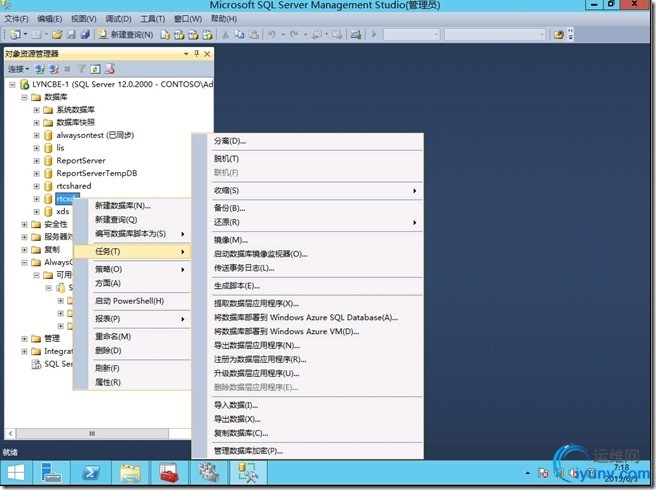Click the Activity Monitor icon in Object Explorer toolbar
Viewport: 656px width, 490px height.
coord(110,69)
